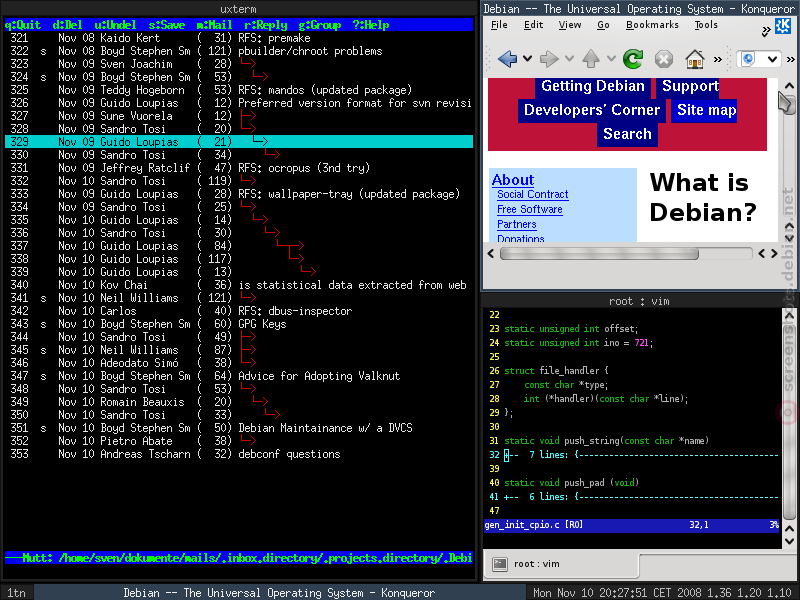Open the Support link on Debian page
Viewport: 800px width, 600px height.
tap(690, 86)
